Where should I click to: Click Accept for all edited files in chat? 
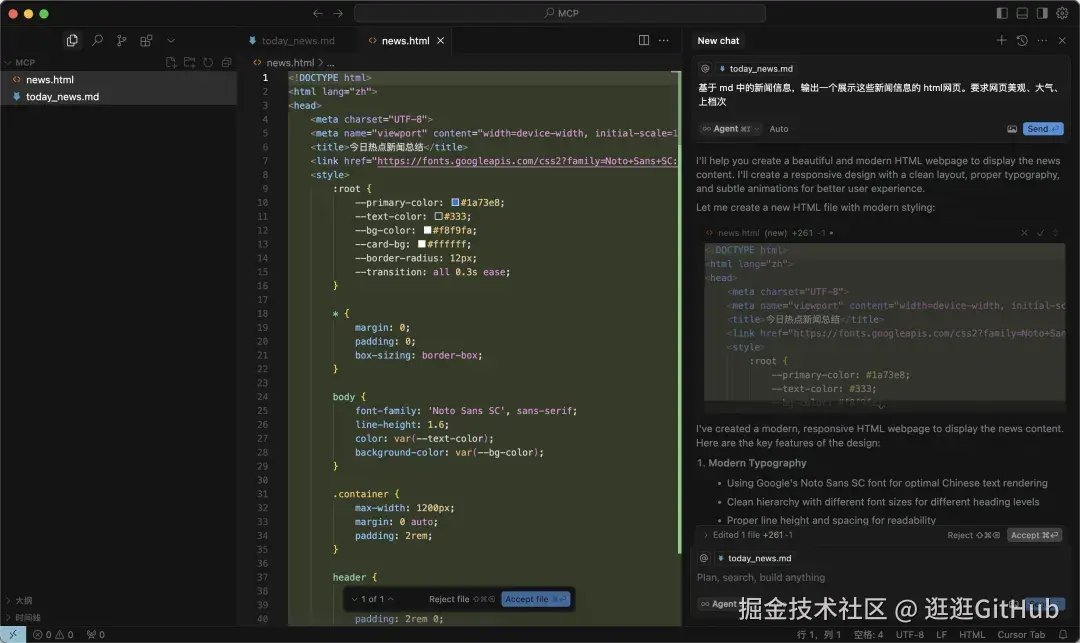(x=1034, y=535)
